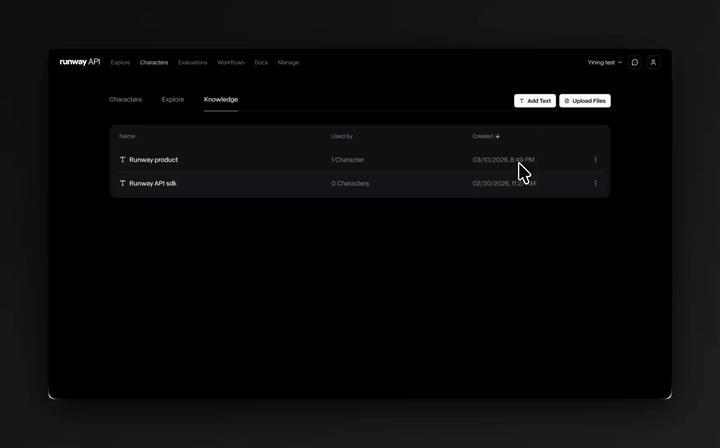This screenshot has height=448, width=720.
Task: Open the Runway product knowledge entry
Action: tap(153, 160)
